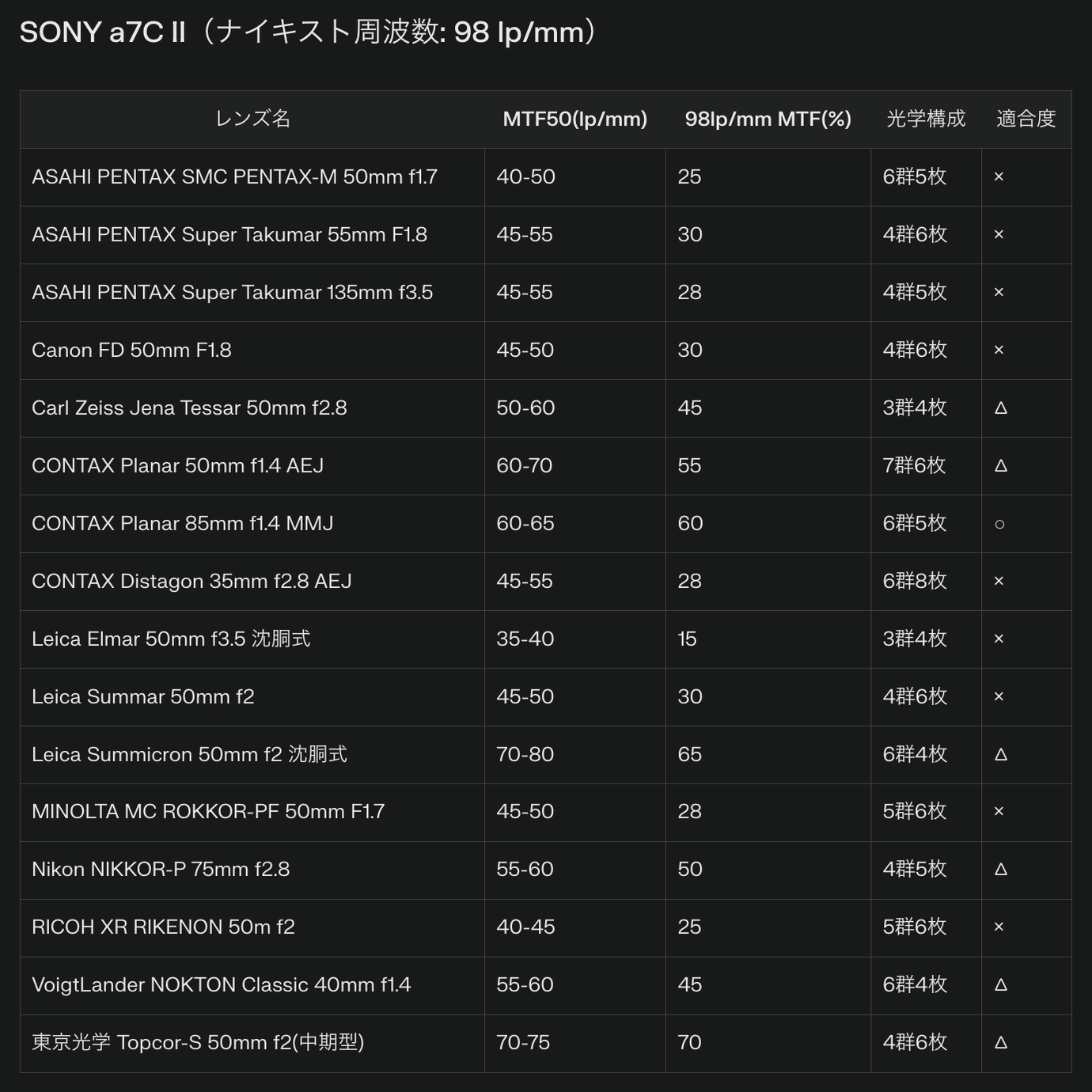This screenshot has width=1092, height=1092.
Task: Click the MTF50(lp/mm) column header
Action: [575, 119]
